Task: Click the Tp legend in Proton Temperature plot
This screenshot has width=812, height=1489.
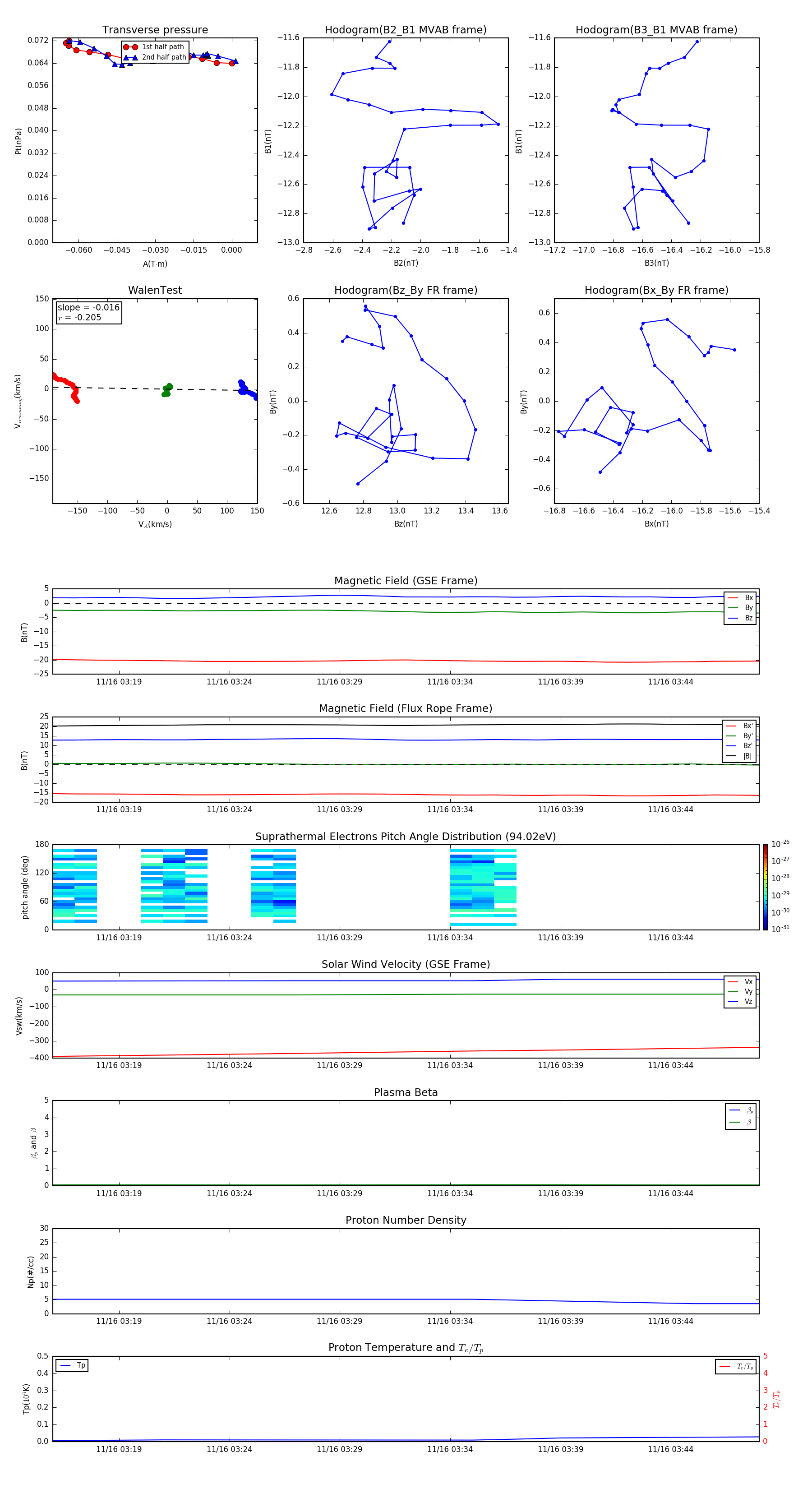Action: pyautogui.click(x=72, y=1365)
